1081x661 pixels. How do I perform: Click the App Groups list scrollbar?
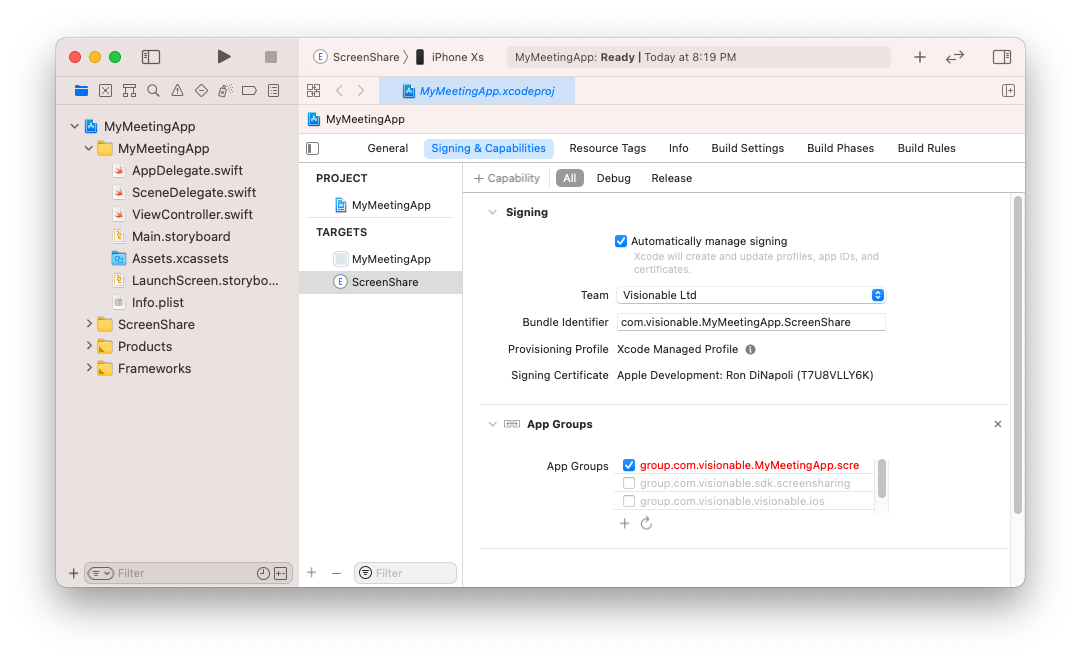tap(882, 478)
